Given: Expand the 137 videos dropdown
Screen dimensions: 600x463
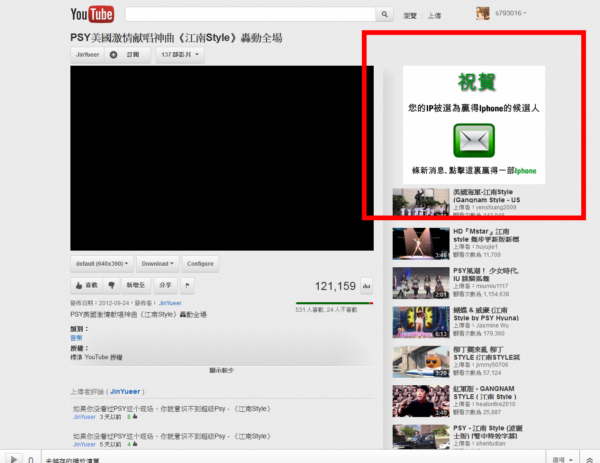Looking at the screenshot, I should click(x=180, y=55).
